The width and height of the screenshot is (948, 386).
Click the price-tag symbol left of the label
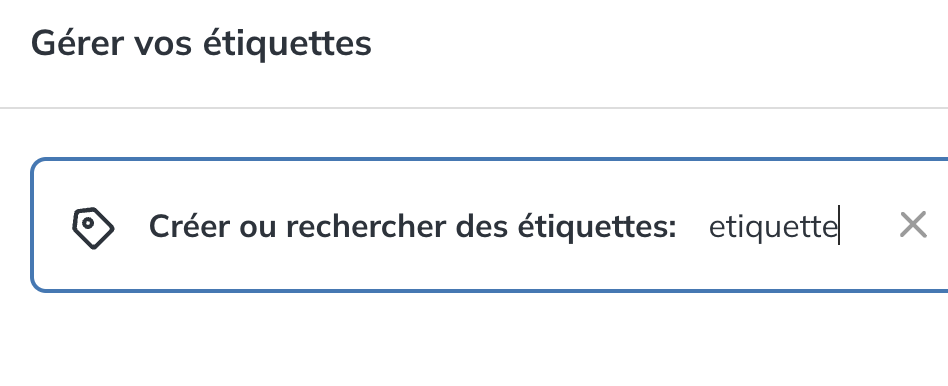93,228
